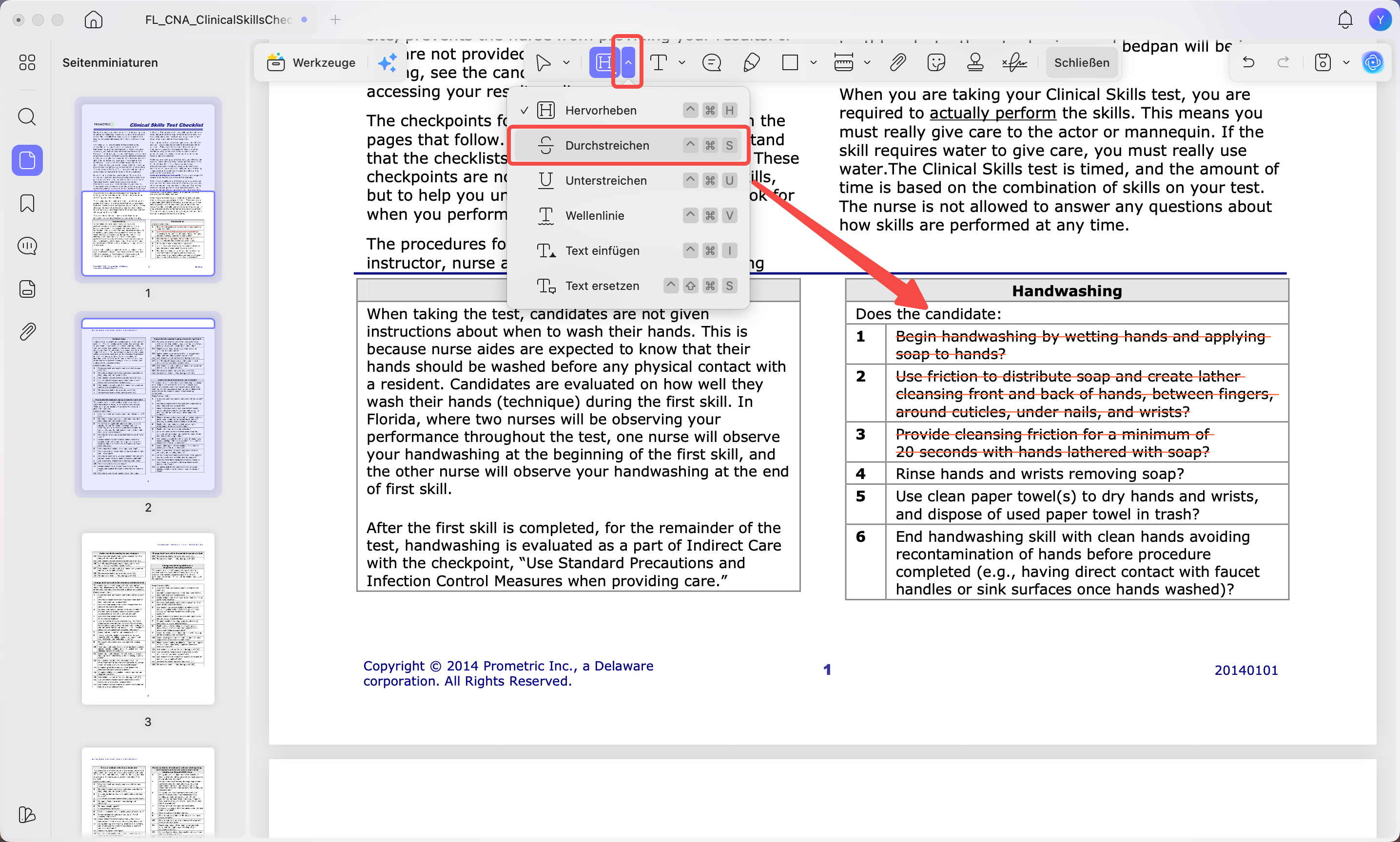The image size is (1400, 842).
Task: Open the notifications bell
Action: coord(1345,20)
